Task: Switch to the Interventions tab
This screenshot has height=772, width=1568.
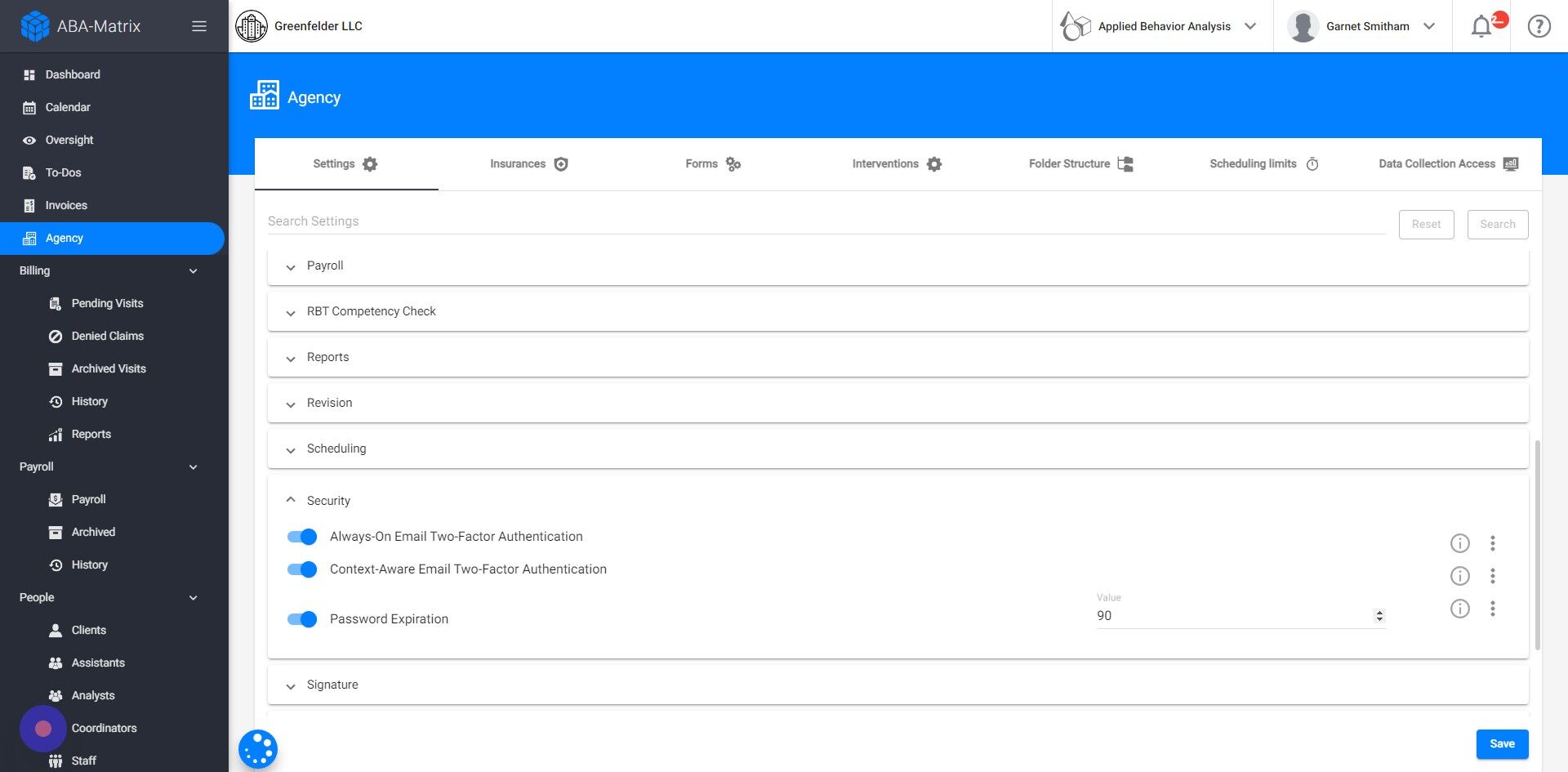Action: tap(898, 164)
